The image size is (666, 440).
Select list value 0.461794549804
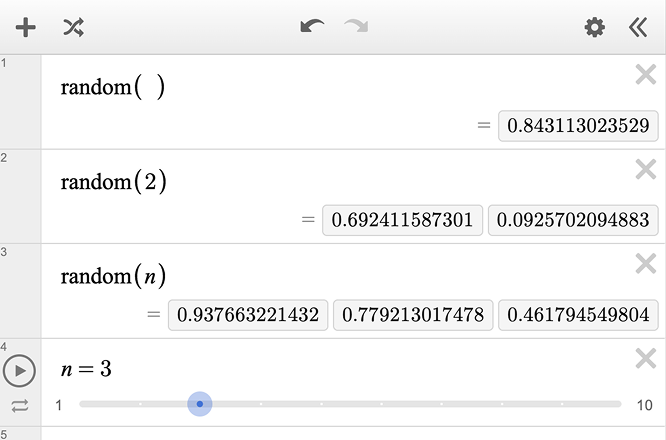point(578,315)
